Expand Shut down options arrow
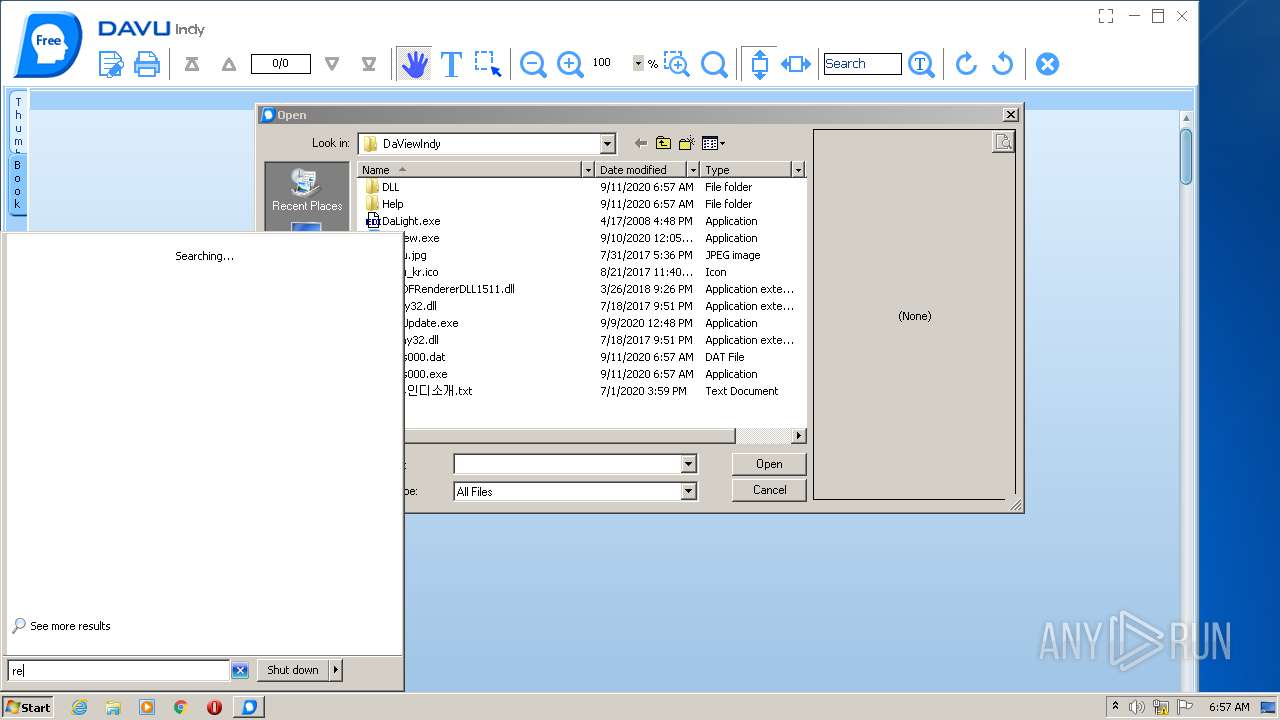Image resolution: width=1280 pixels, height=720 pixels. point(336,670)
